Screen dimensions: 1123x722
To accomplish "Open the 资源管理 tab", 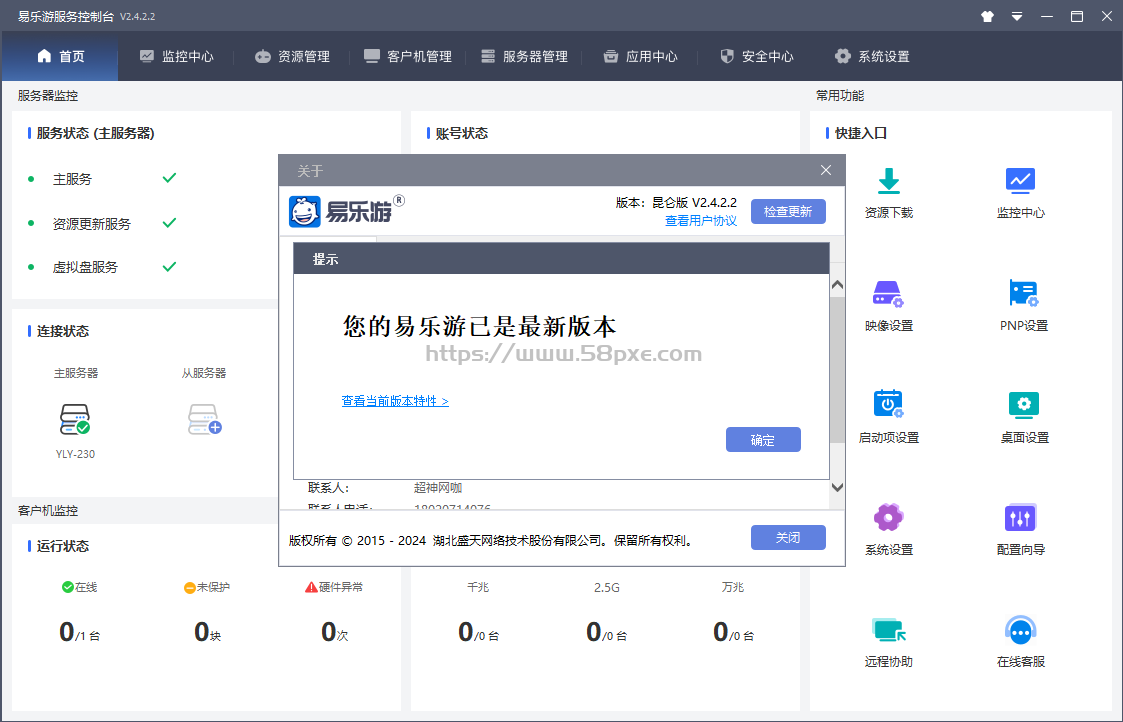I will (292, 56).
